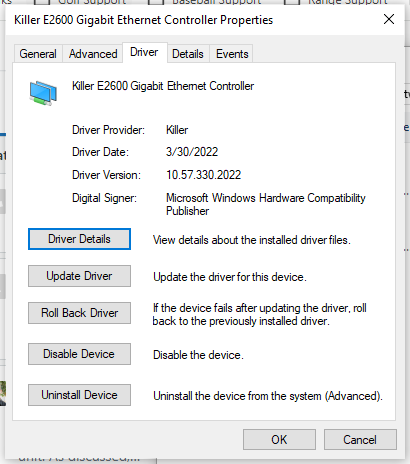Select the driver version value 10.57.330.2022
Viewport: 410px width, 464px height.
(x=204, y=175)
